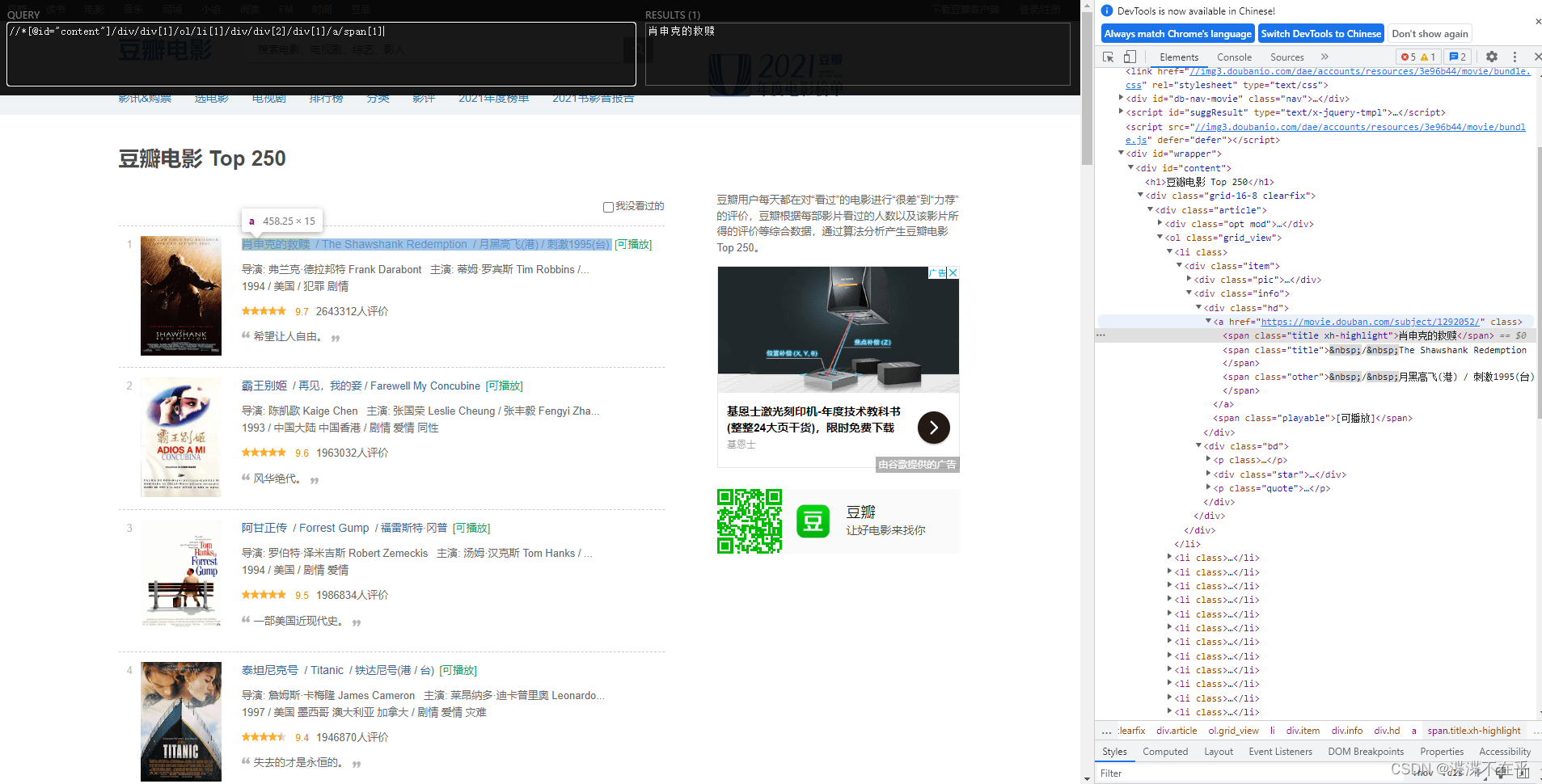Screen dimensions: 1542x784
Task: Toggle the device toolbar icon
Action: [1130, 57]
